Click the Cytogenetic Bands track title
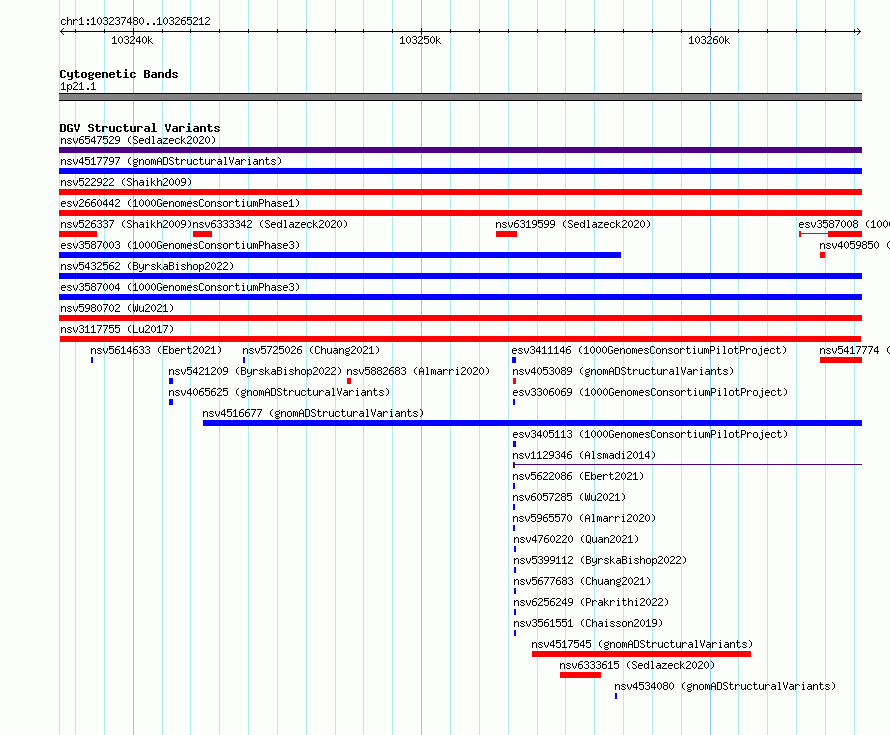Screen dimensions: 890x735 [119, 74]
